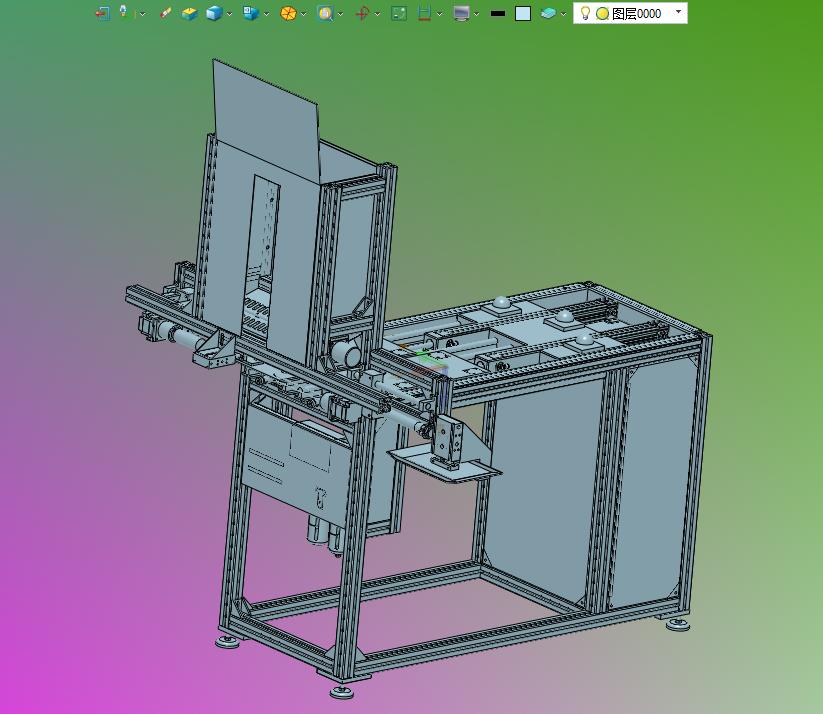Screen dimensions: 823x714
Task: Click the red arrow exit icon
Action: [x=102, y=13]
